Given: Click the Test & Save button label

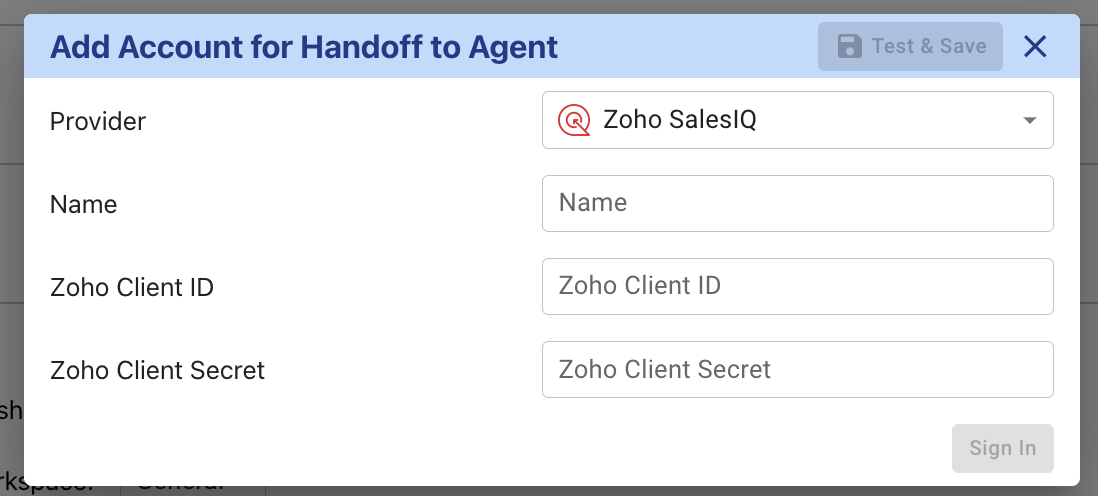Looking at the screenshot, I should click(929, 46).
